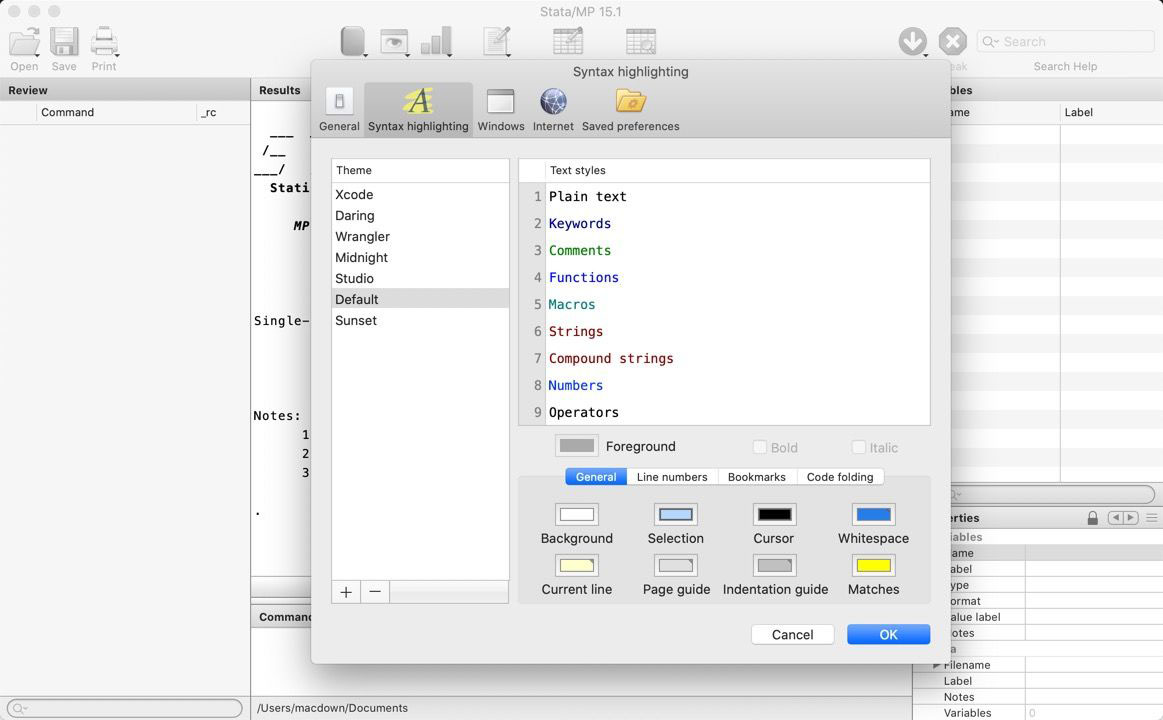Viewport: 1163px width, 720px height.
Task: Click the lock icon in Properties panel
Action: coord(1093,518)
